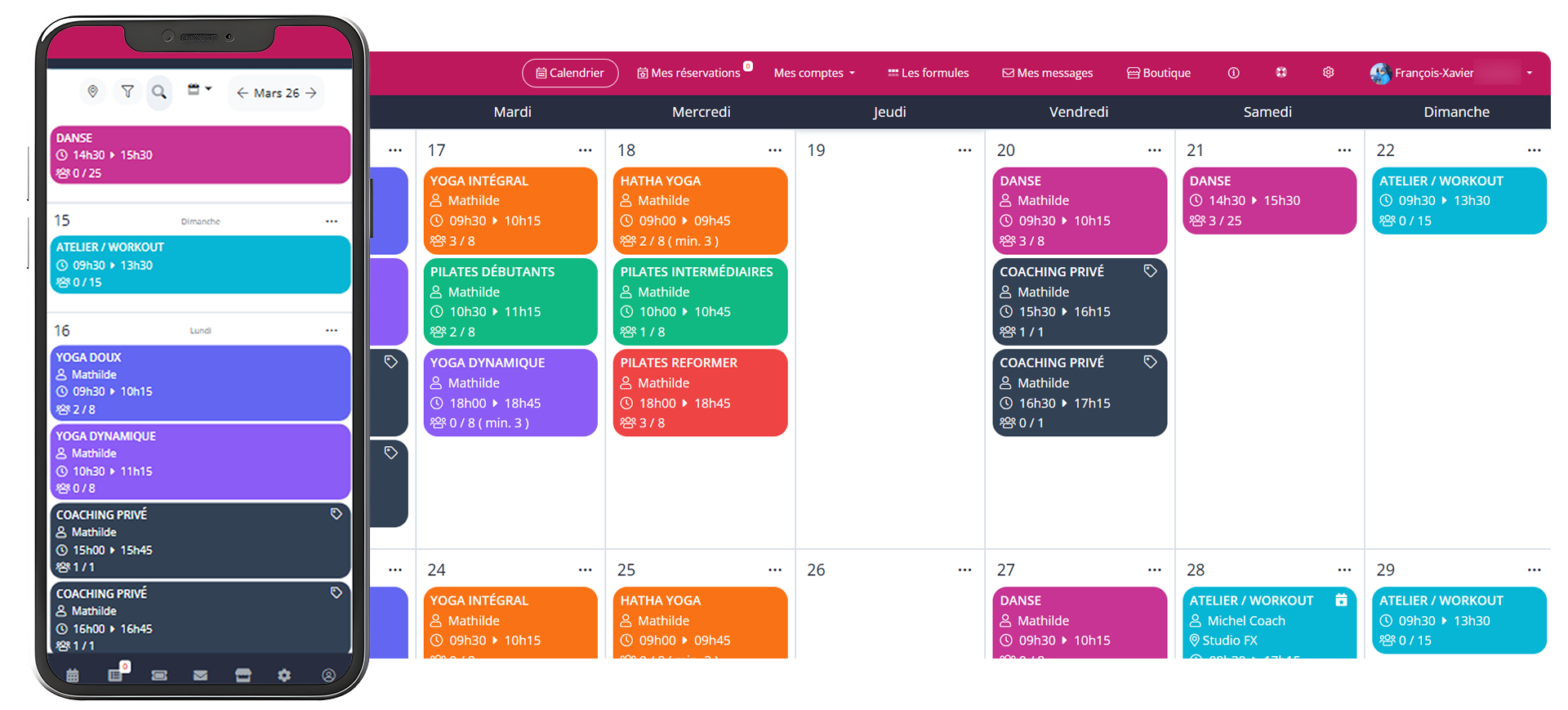The image size is (1568, 710).
Task: Click the search magnifier on phone
Action: tap(159, 92)
